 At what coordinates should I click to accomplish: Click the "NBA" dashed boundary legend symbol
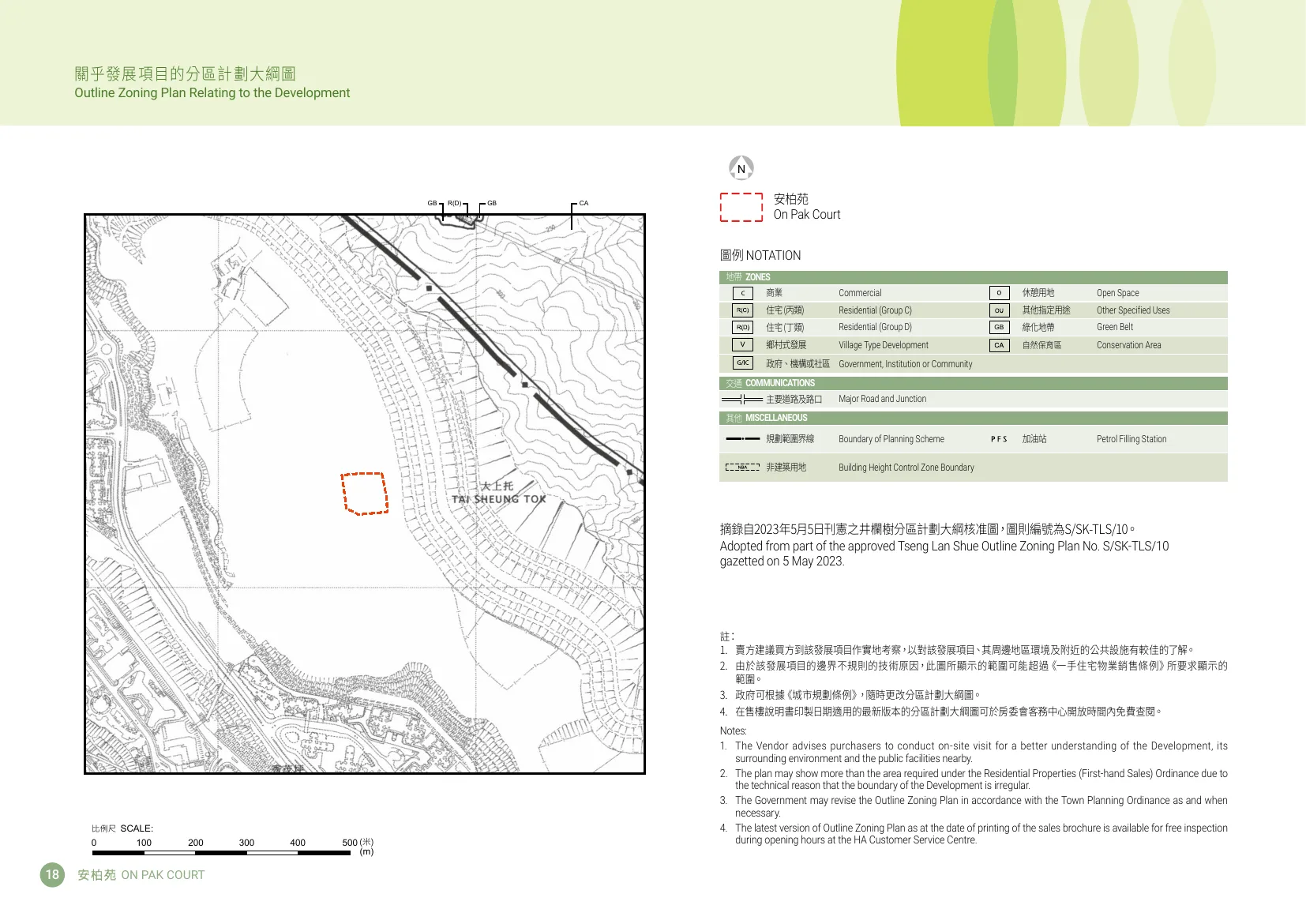click(742, 468)
